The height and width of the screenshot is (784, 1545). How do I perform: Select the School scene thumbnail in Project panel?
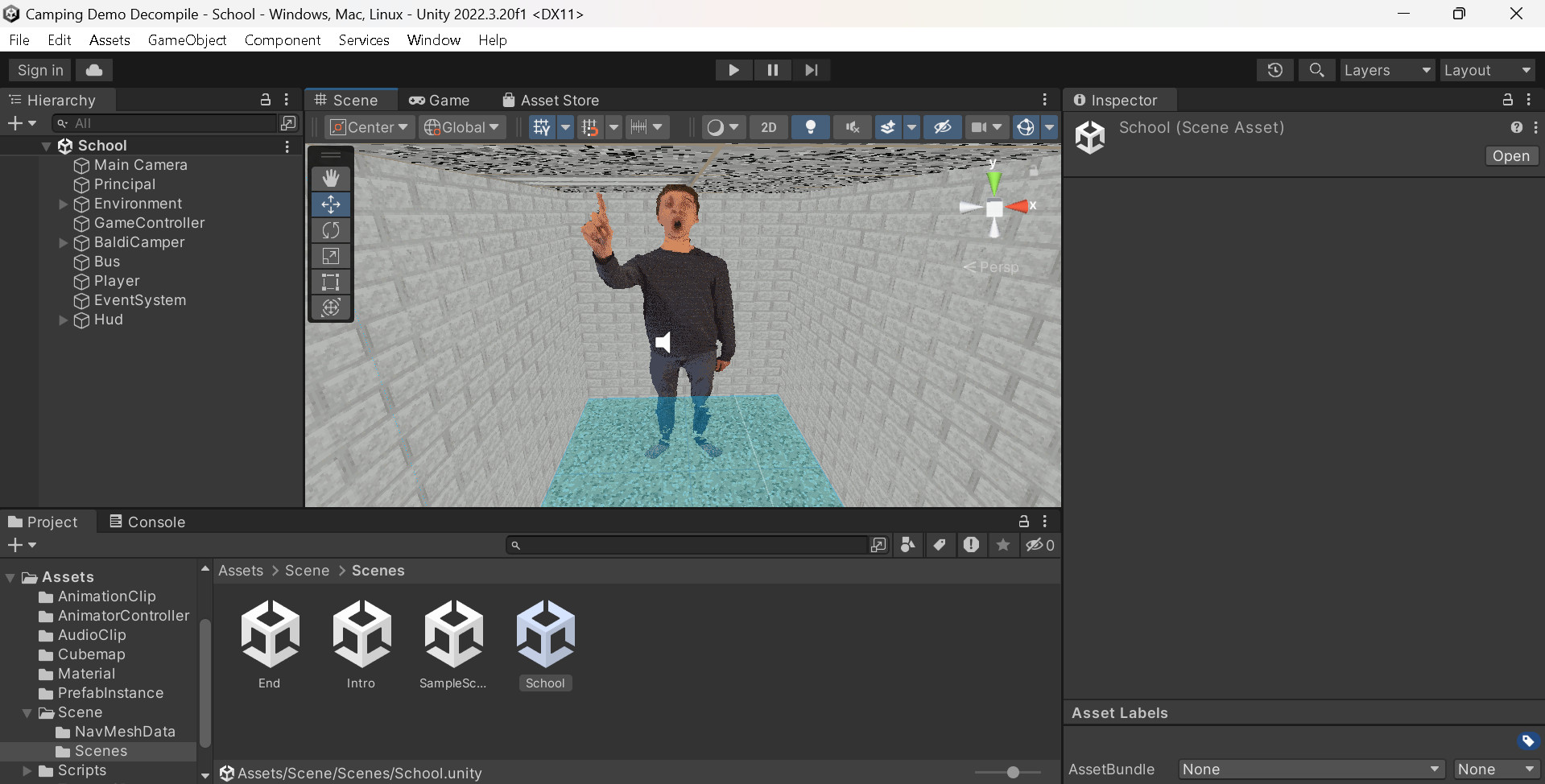pyautogui.click(x=545, y=633)
